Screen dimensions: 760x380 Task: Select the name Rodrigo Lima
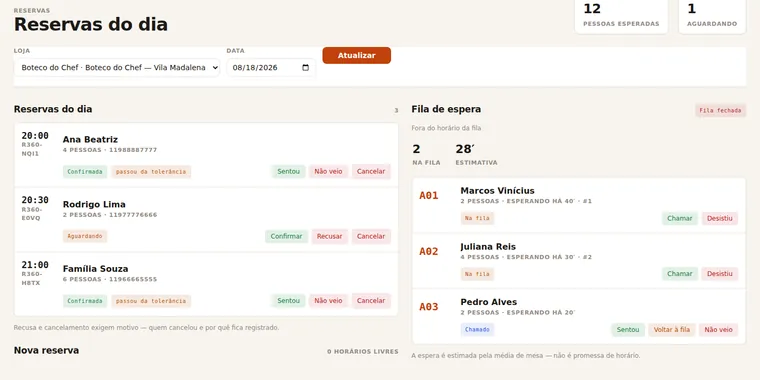[94, 205]
